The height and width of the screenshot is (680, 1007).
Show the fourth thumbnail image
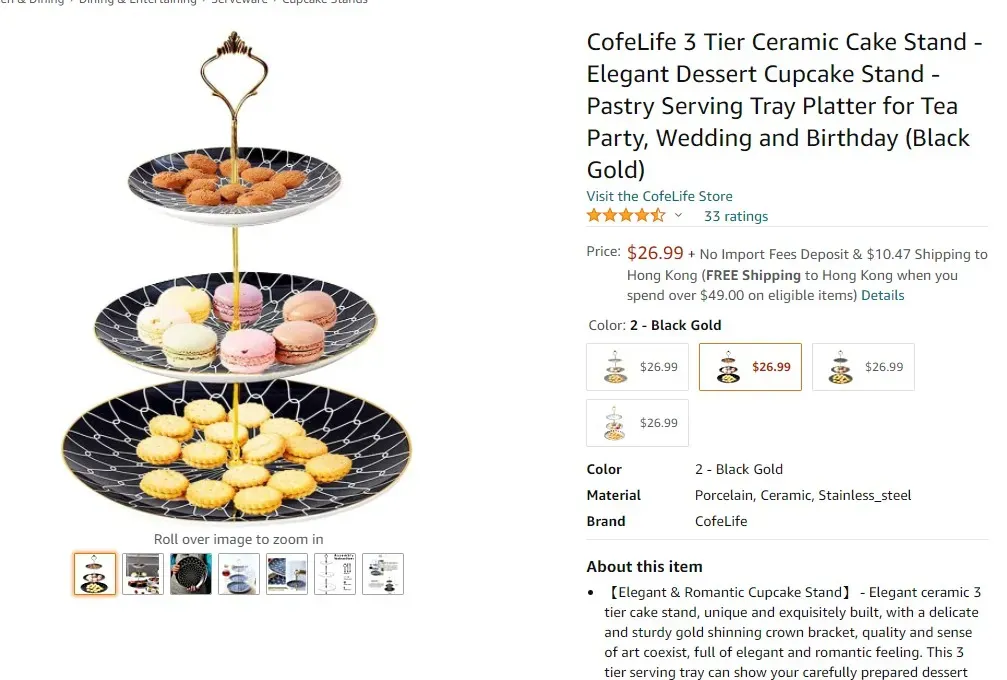click(239, 573)
